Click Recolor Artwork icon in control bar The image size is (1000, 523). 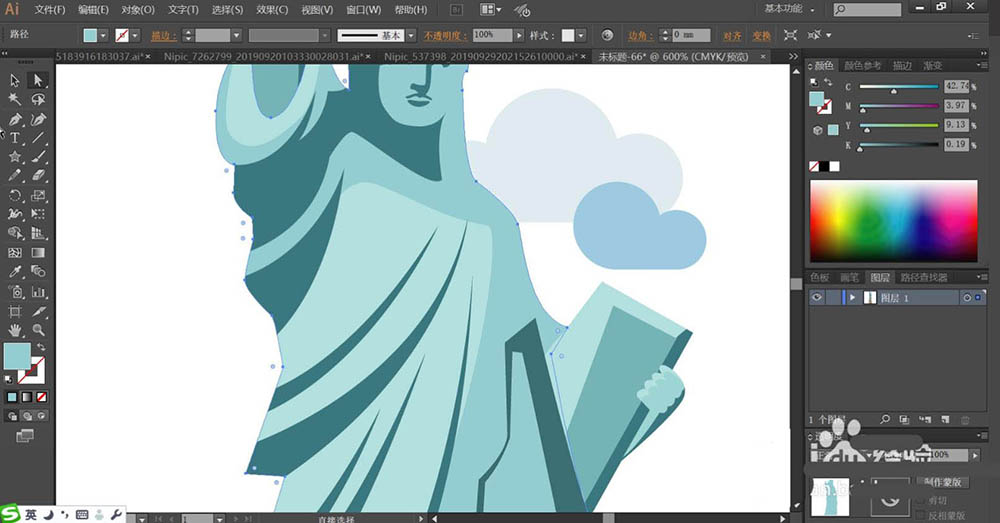(x=607, y=35)
